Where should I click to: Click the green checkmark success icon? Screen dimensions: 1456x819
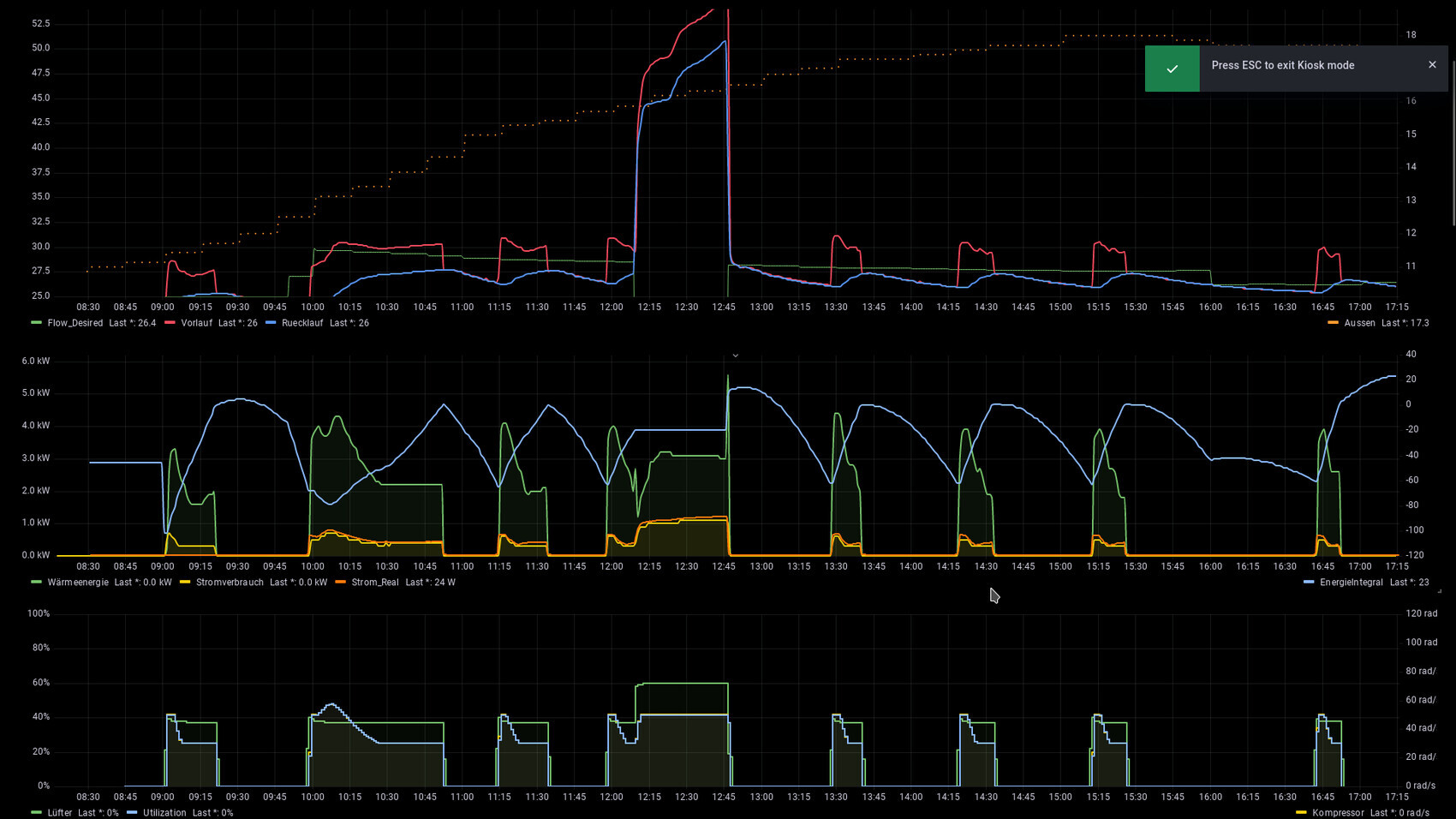(x=1172, y=69)
